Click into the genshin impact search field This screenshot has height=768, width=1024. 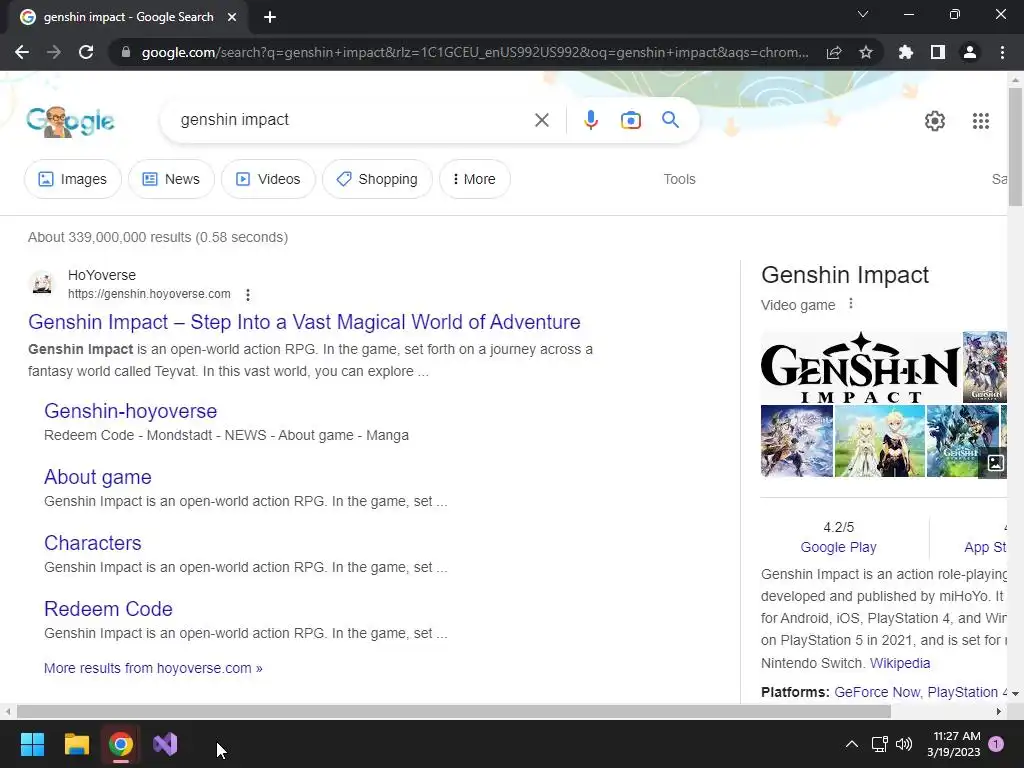353,120
